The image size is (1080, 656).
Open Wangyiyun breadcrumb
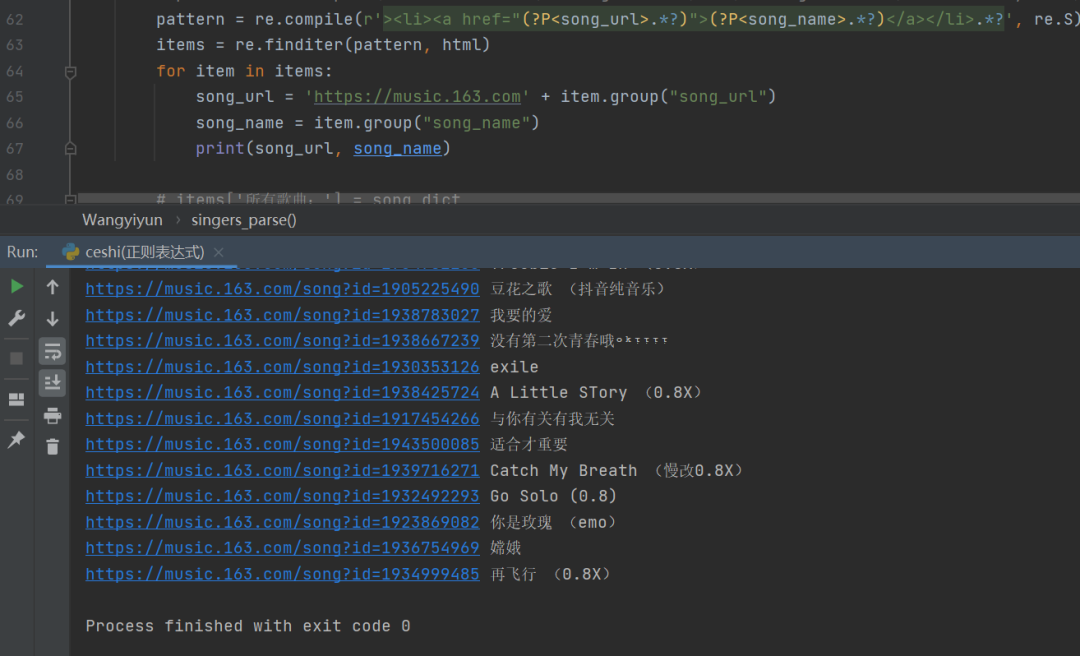[x=123, y=220]
